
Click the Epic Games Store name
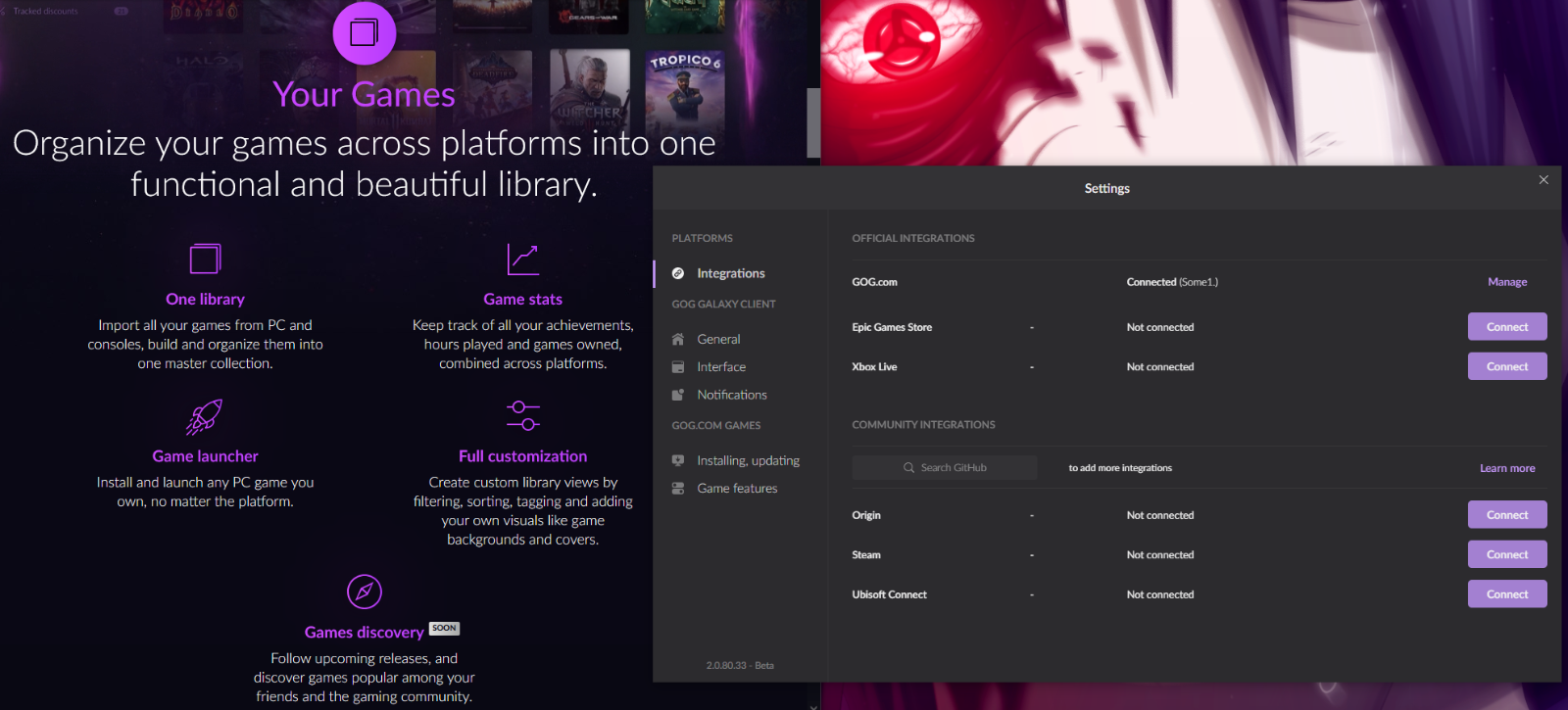[892, 327]
